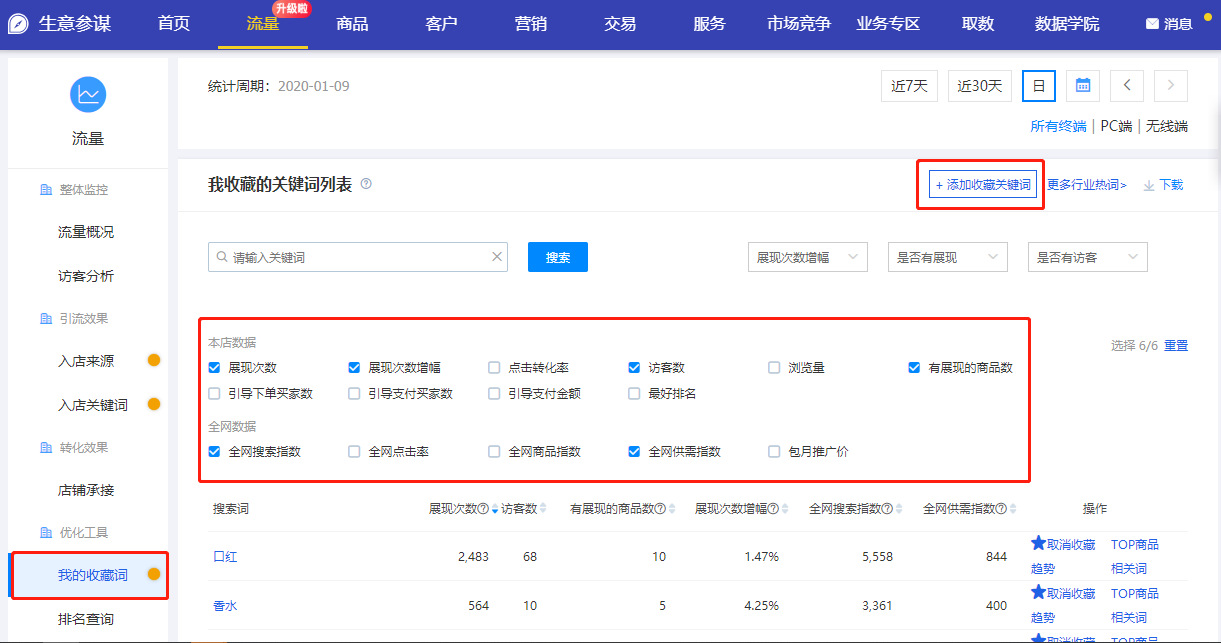This screenshot has height=643, width=1221.
Task: Enable the 引导下单买家数 checkbox
Action: (214, 394)
